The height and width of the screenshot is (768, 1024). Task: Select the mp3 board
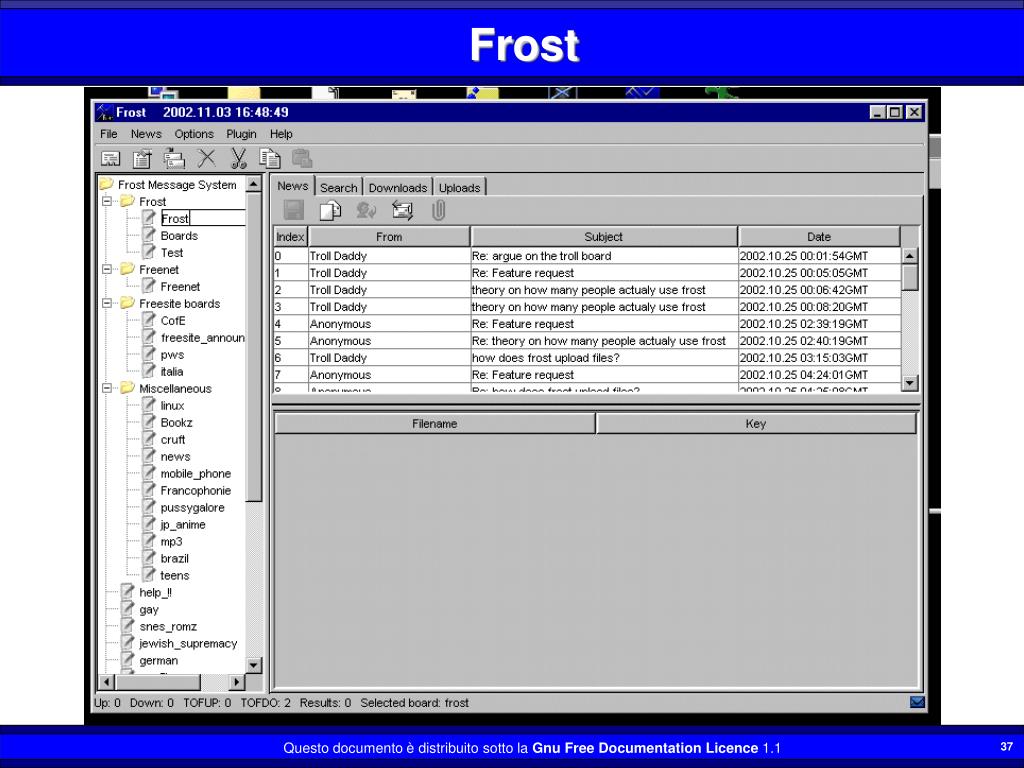pyautogui.click(x=172, y=541)
